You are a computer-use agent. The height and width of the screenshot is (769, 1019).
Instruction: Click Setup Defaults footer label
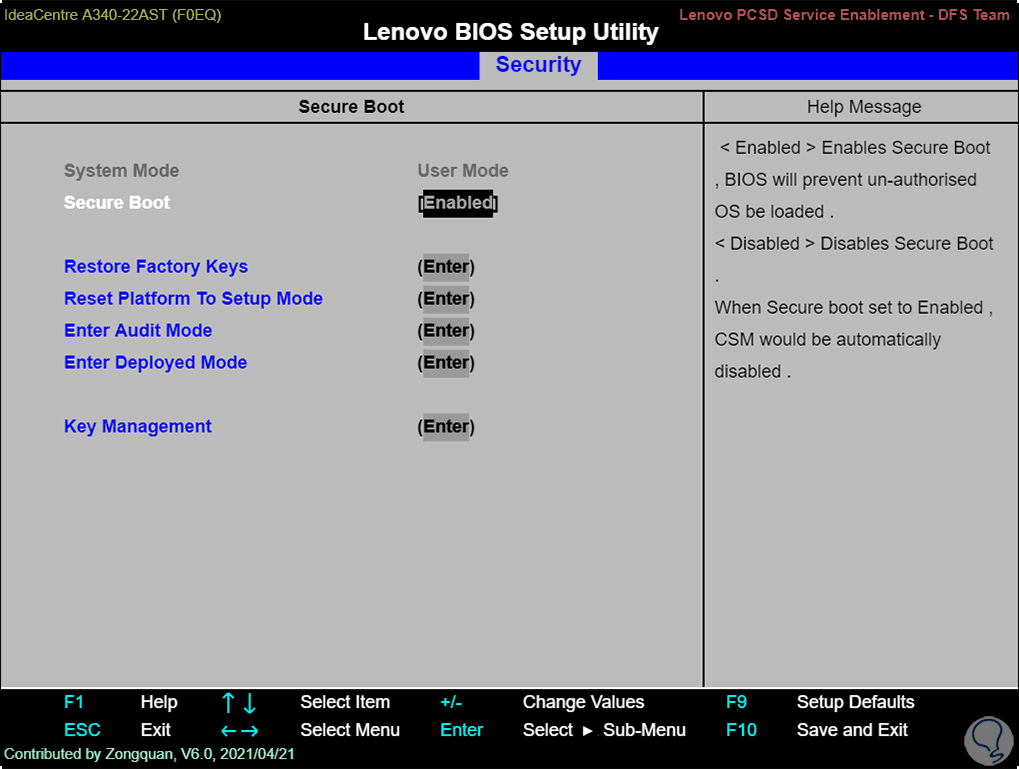(855, 702)
